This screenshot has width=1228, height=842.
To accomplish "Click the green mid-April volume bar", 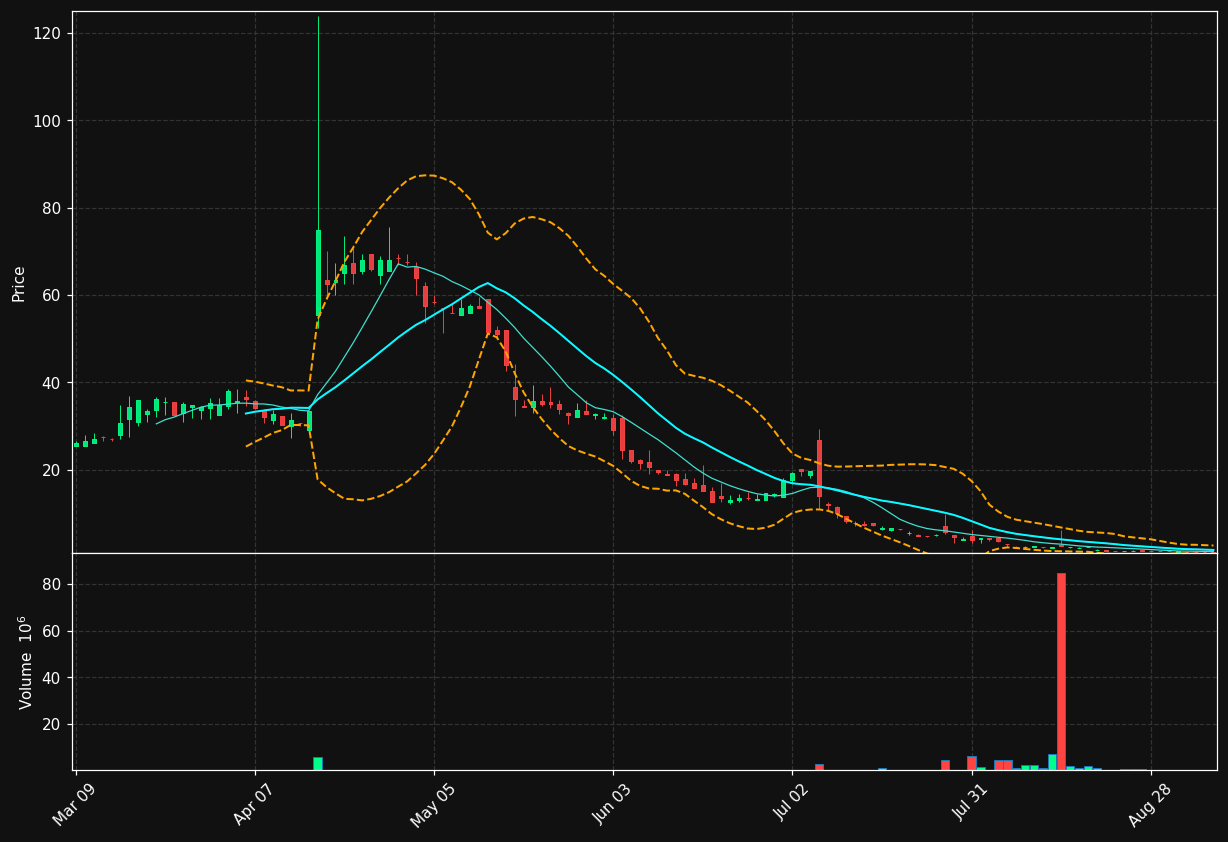I will coord(318,763).
